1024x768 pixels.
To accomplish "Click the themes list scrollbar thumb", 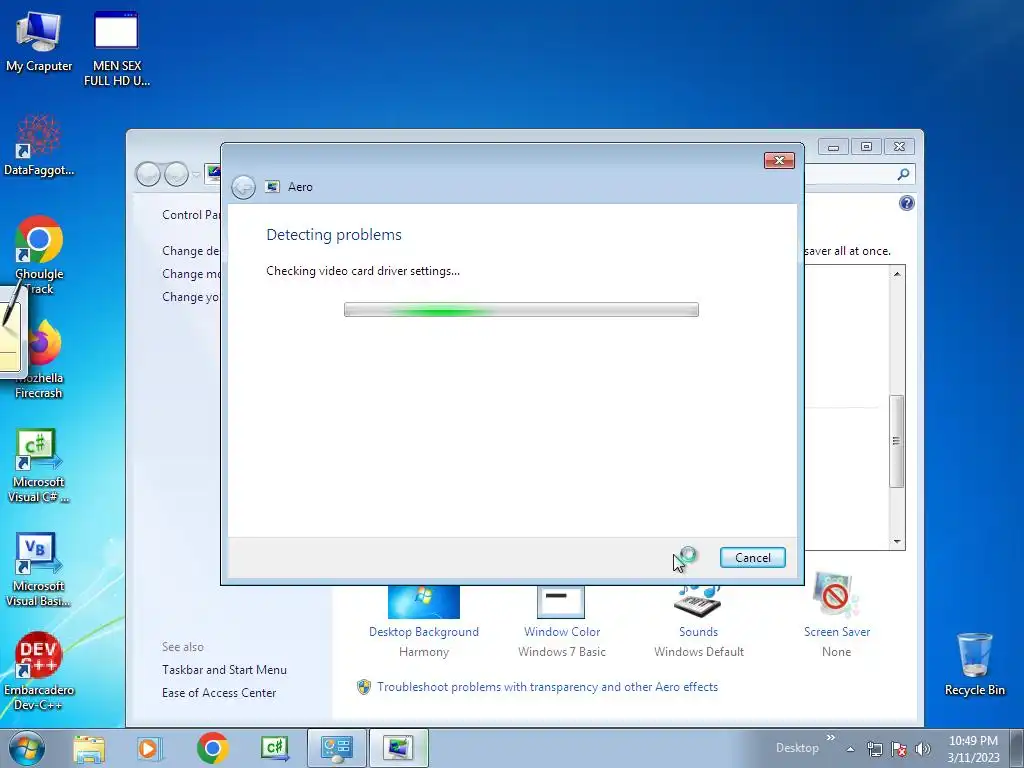I will (897, 441).
